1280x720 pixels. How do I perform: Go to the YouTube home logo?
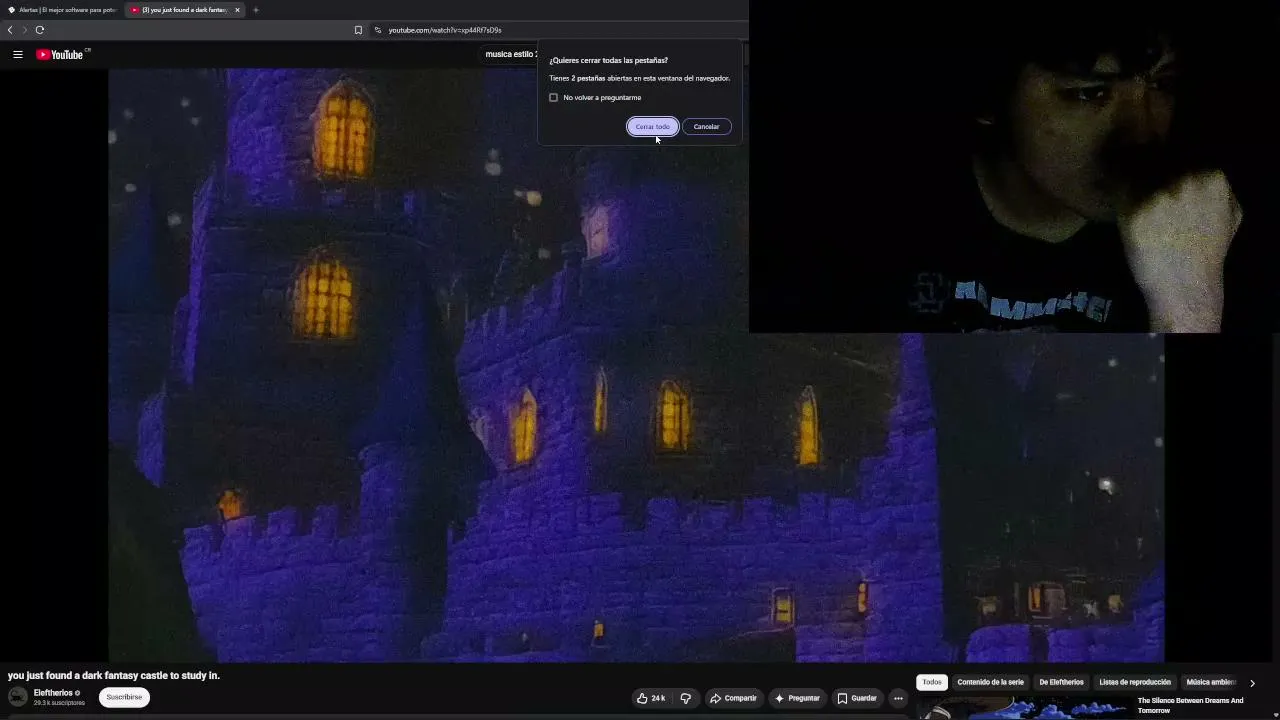click(x=60, y=54)
